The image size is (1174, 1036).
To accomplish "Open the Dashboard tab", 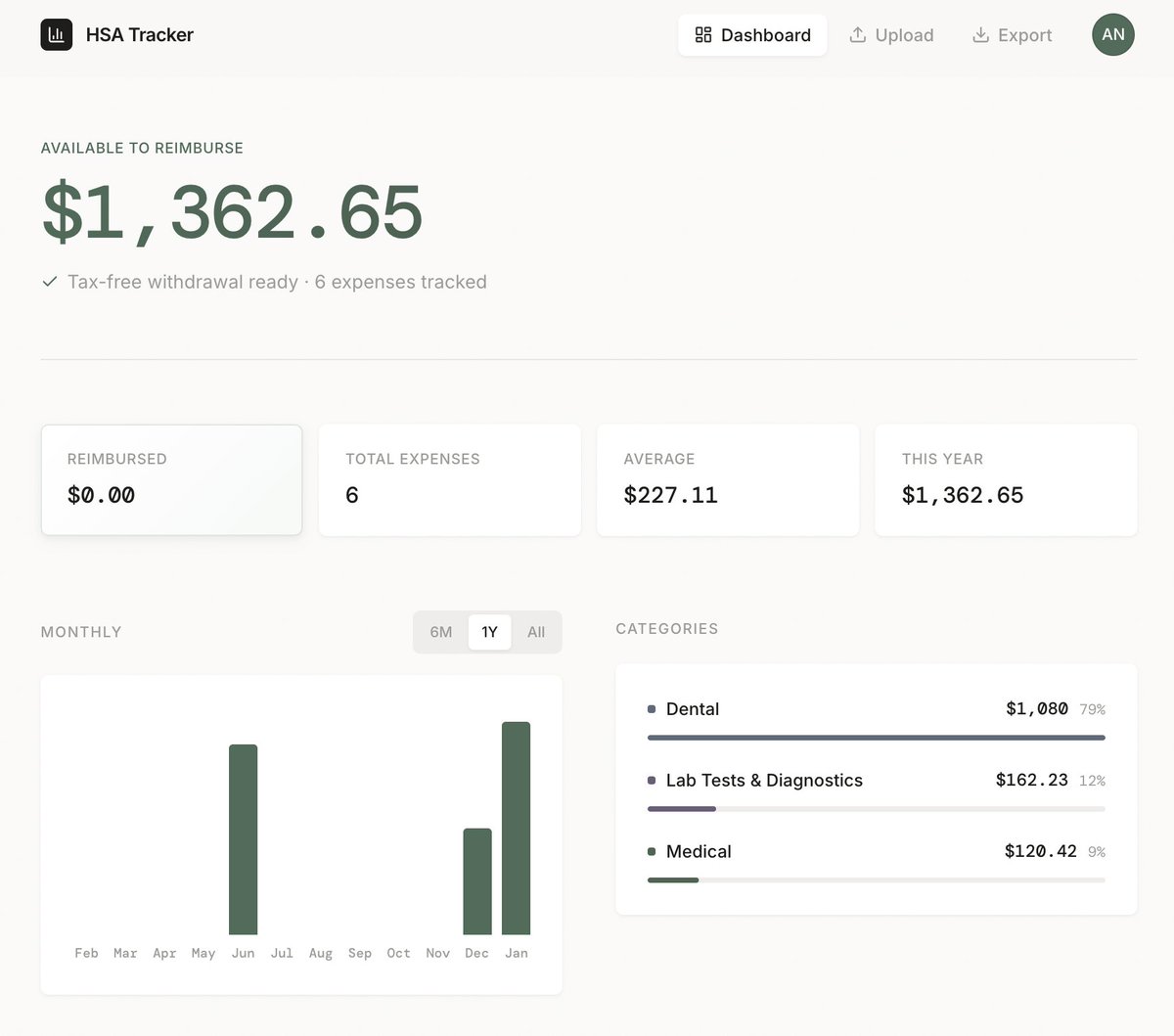I will click(x=752, y=35).
